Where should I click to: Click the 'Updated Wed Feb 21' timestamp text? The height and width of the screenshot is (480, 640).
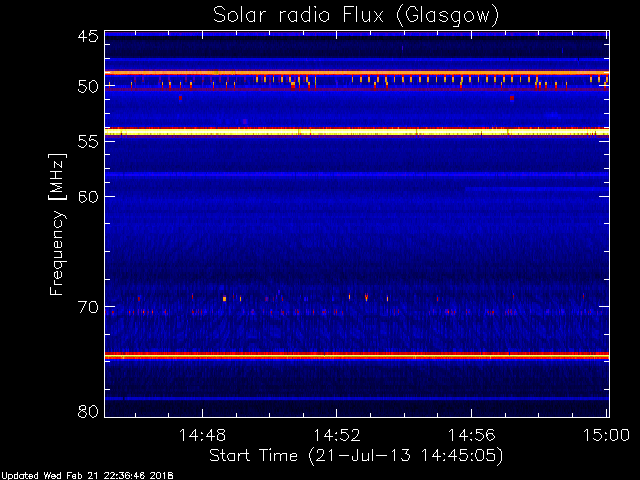point(87,476)
